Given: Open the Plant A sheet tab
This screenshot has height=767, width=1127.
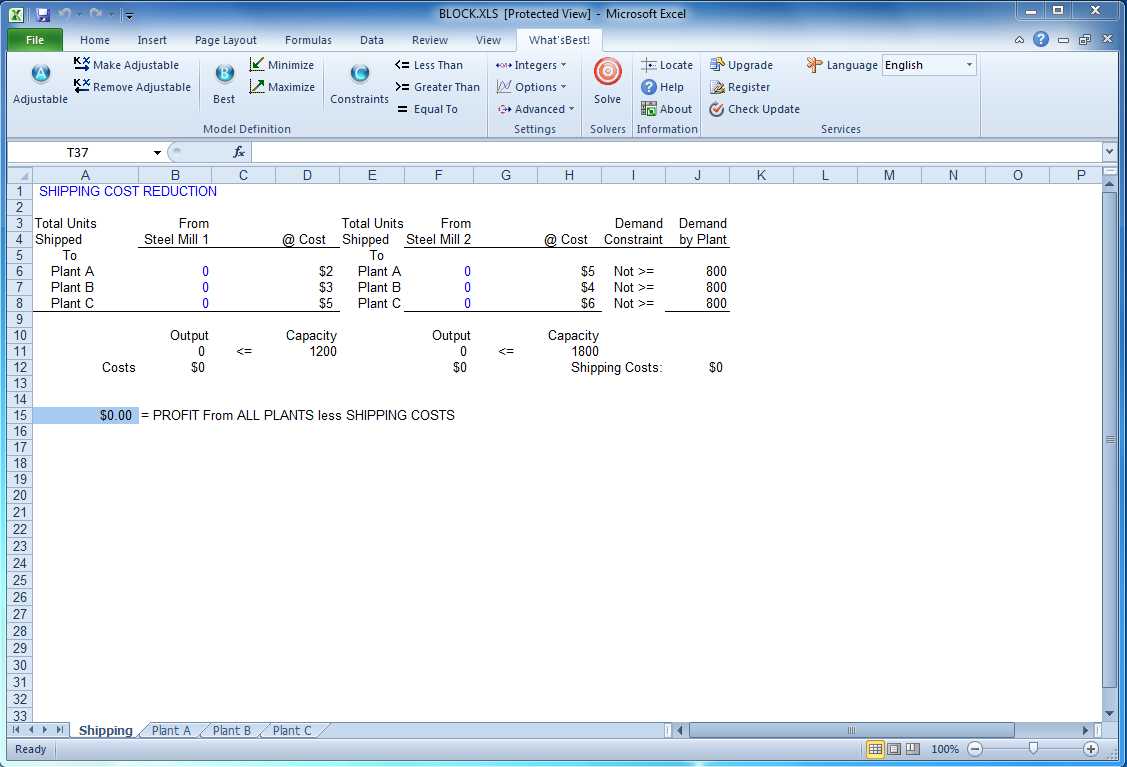Looking at the screenshot, I should (171, 730).
